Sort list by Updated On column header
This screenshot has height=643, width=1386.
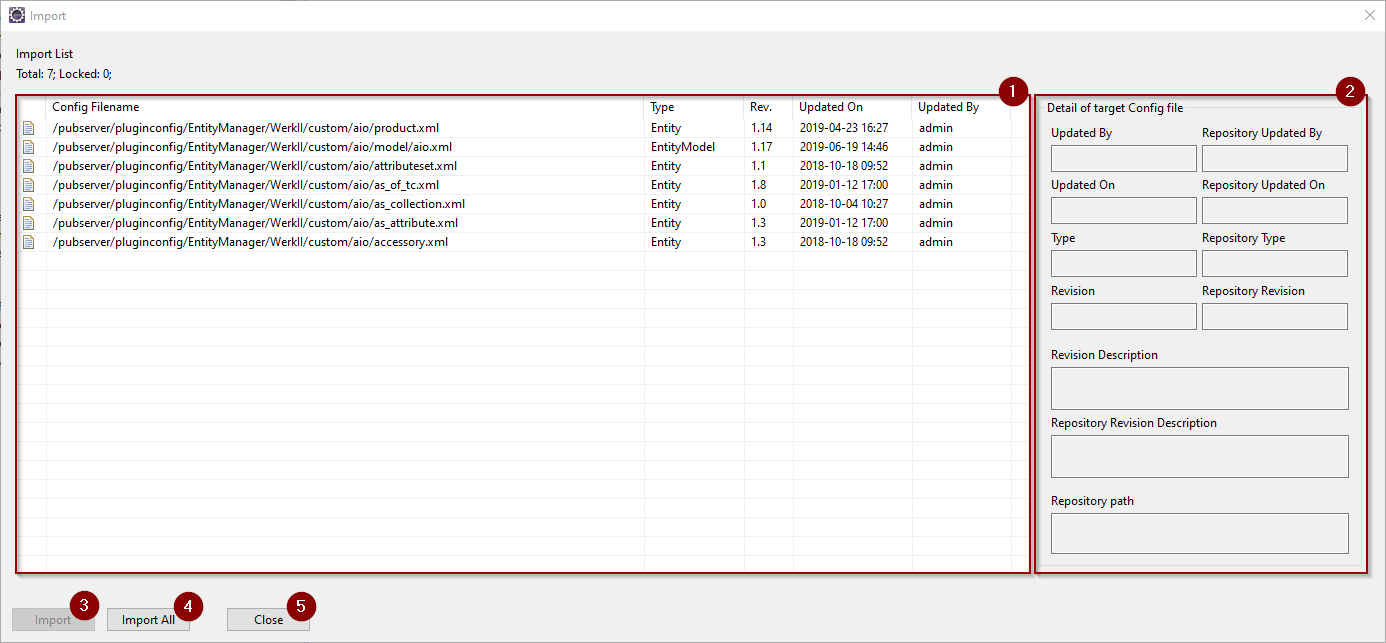[x=830, y=107]
